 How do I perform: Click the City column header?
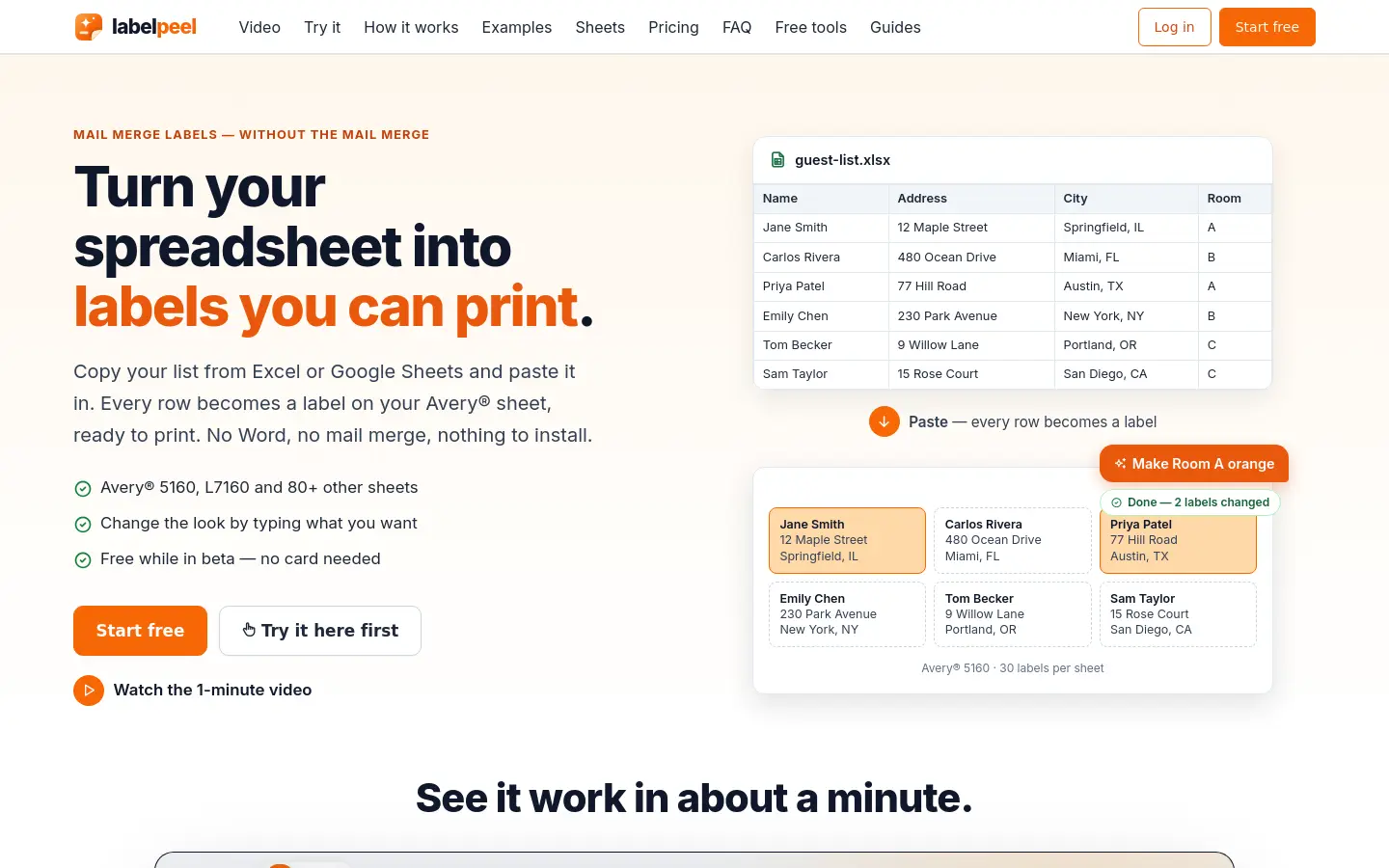coord(1126,199)
